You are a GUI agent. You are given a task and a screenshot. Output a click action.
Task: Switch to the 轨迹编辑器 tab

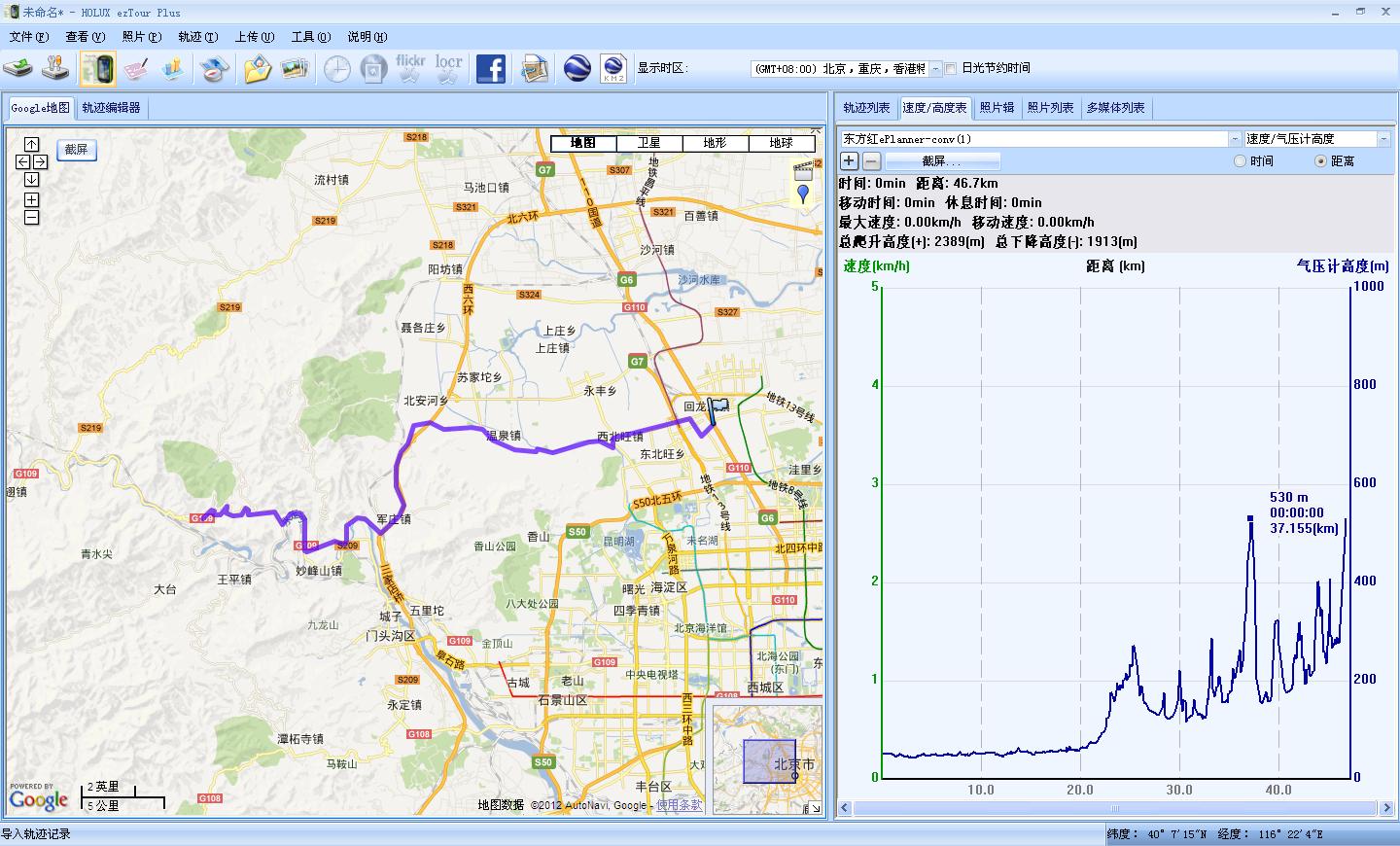[111, 108]
